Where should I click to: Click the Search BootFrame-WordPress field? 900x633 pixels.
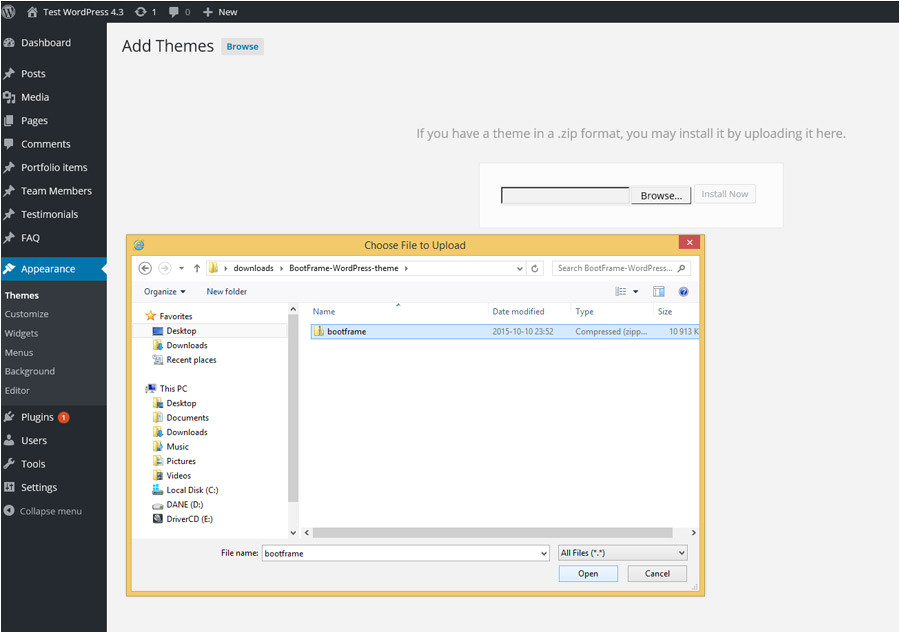[621, 268]
